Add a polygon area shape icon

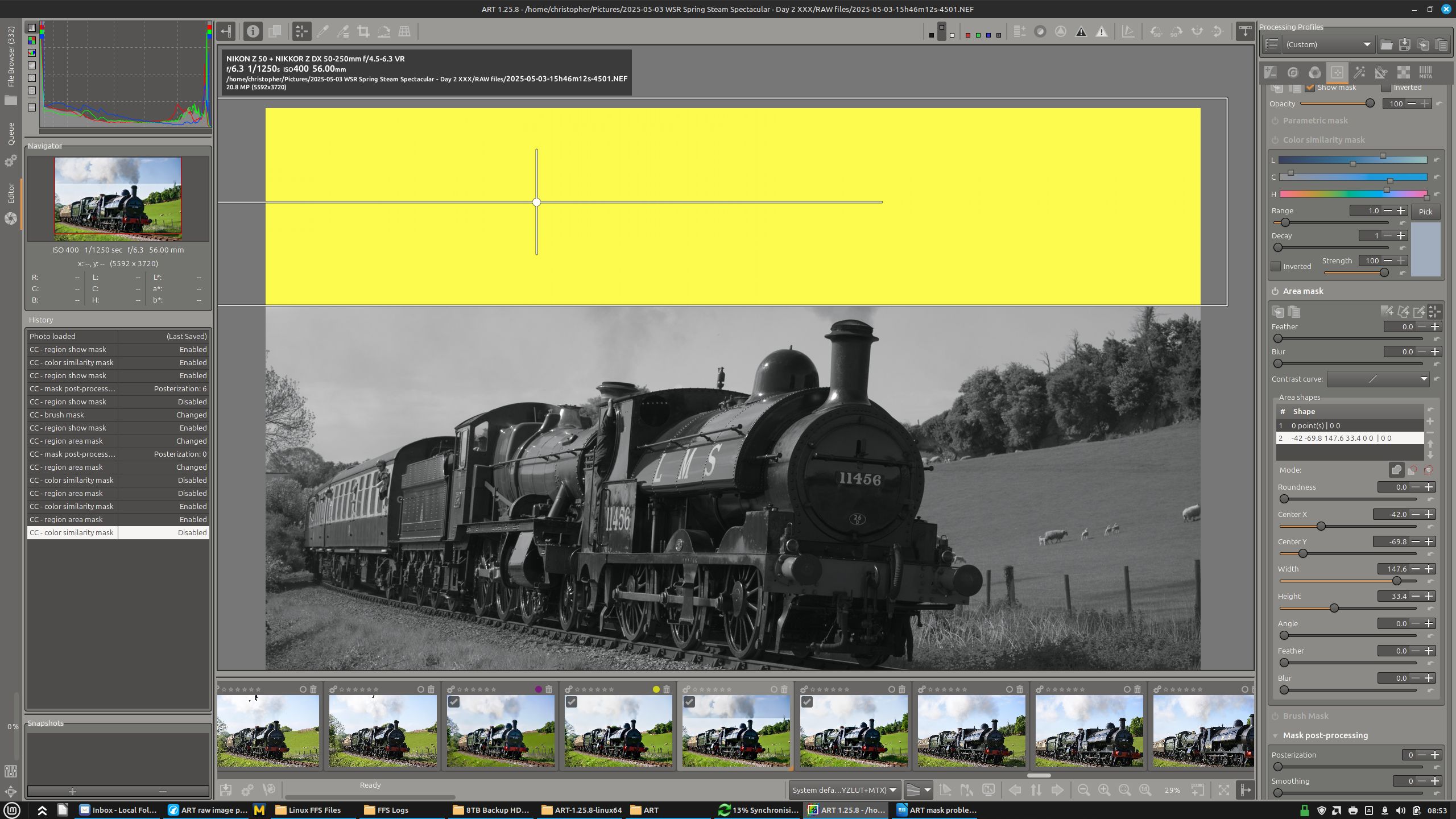click(1403, 311)
